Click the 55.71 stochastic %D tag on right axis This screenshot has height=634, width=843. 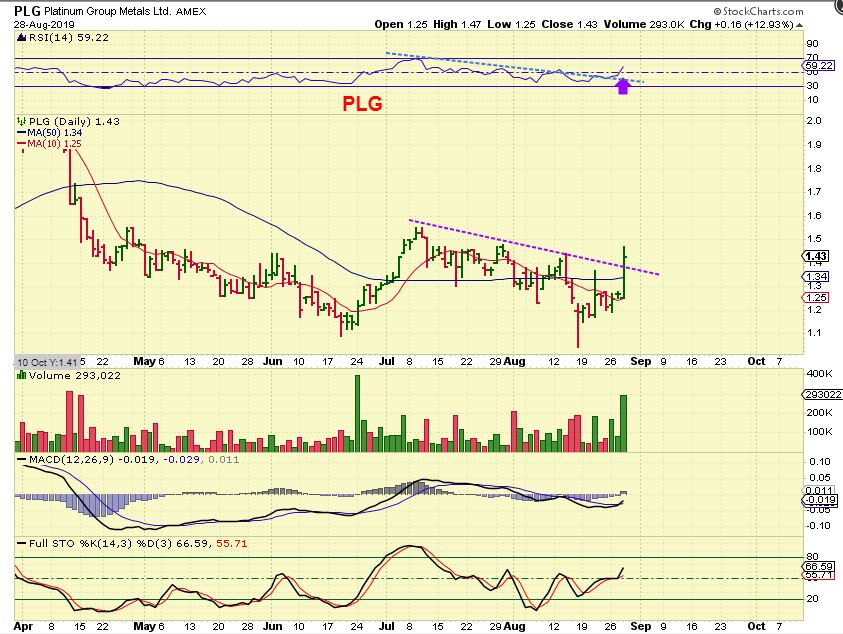[x=819, y=575]
